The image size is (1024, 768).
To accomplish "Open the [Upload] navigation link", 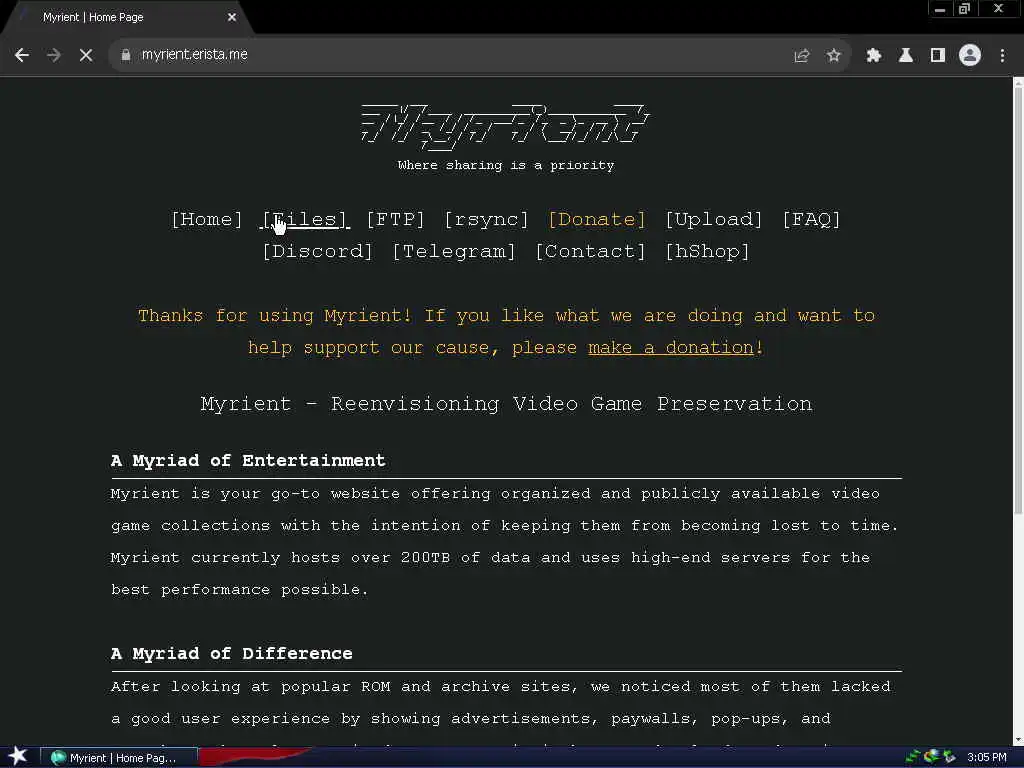I will pos(714,219).
